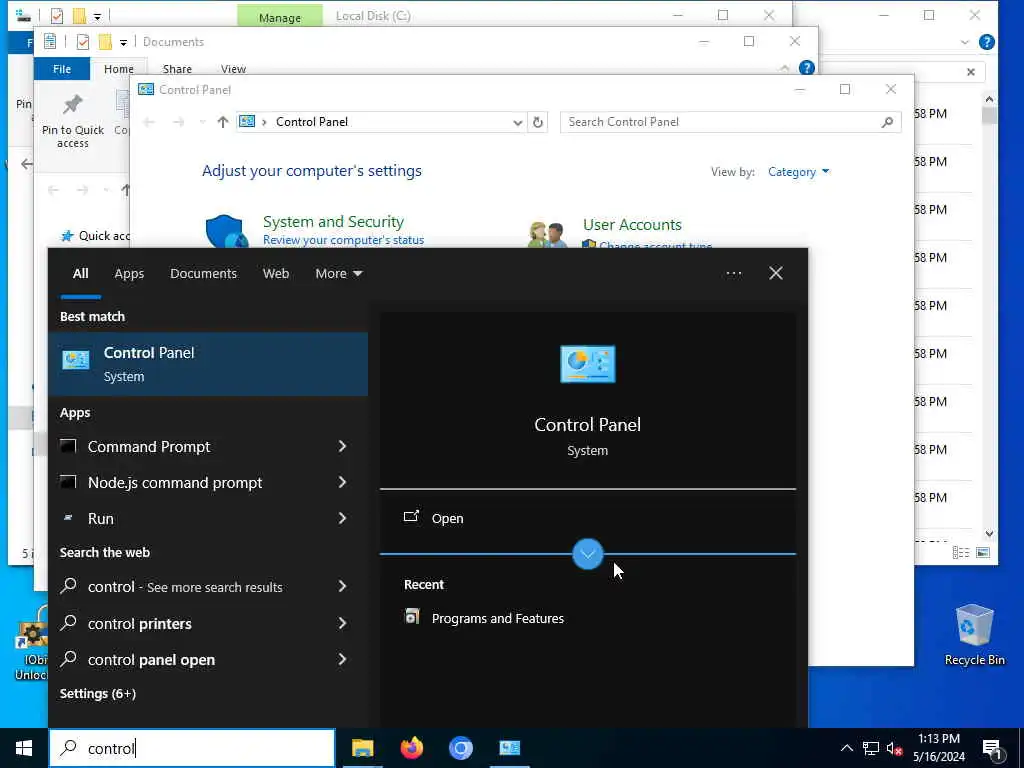
Task: Open the View by Category dropdown
Action: coord(798,172)
